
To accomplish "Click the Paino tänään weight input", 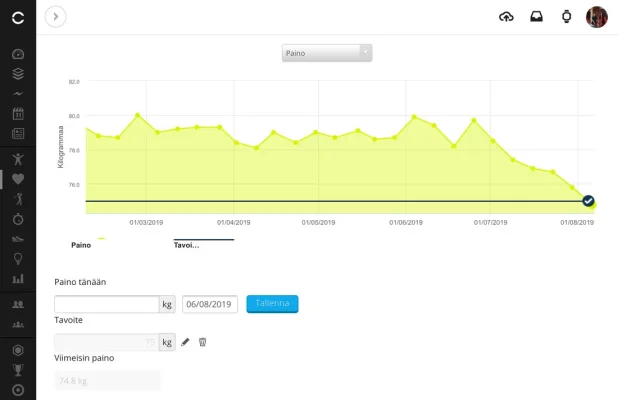I will [106, 304].
